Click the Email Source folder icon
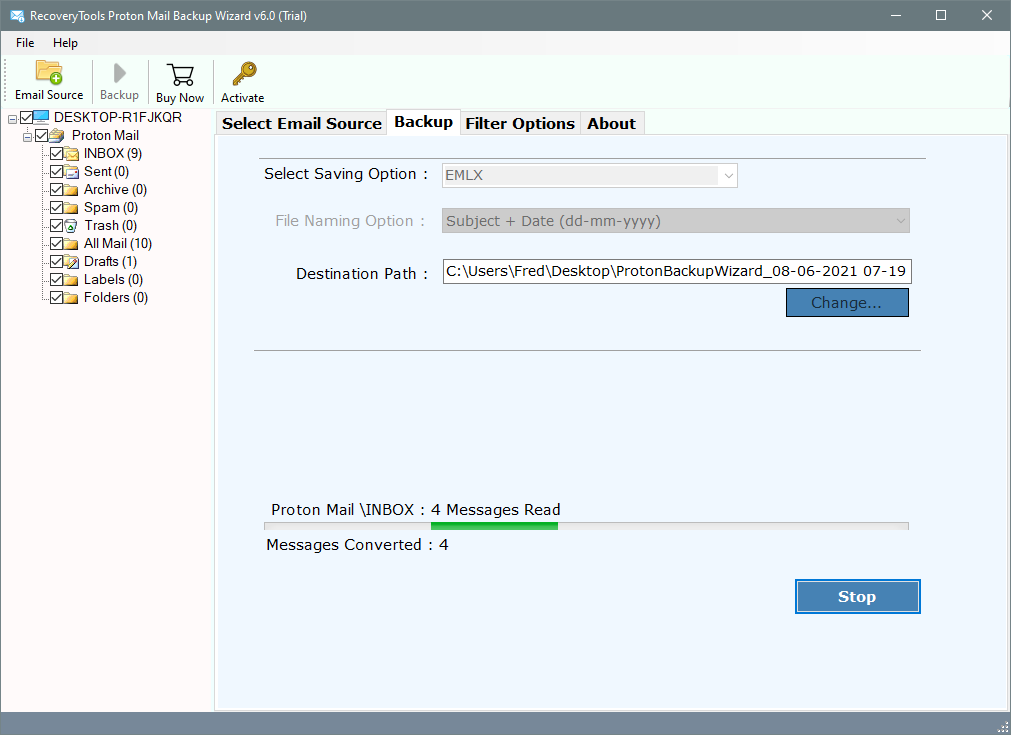This screenshot has width=1011, height=735. click(x=49, y=72)
